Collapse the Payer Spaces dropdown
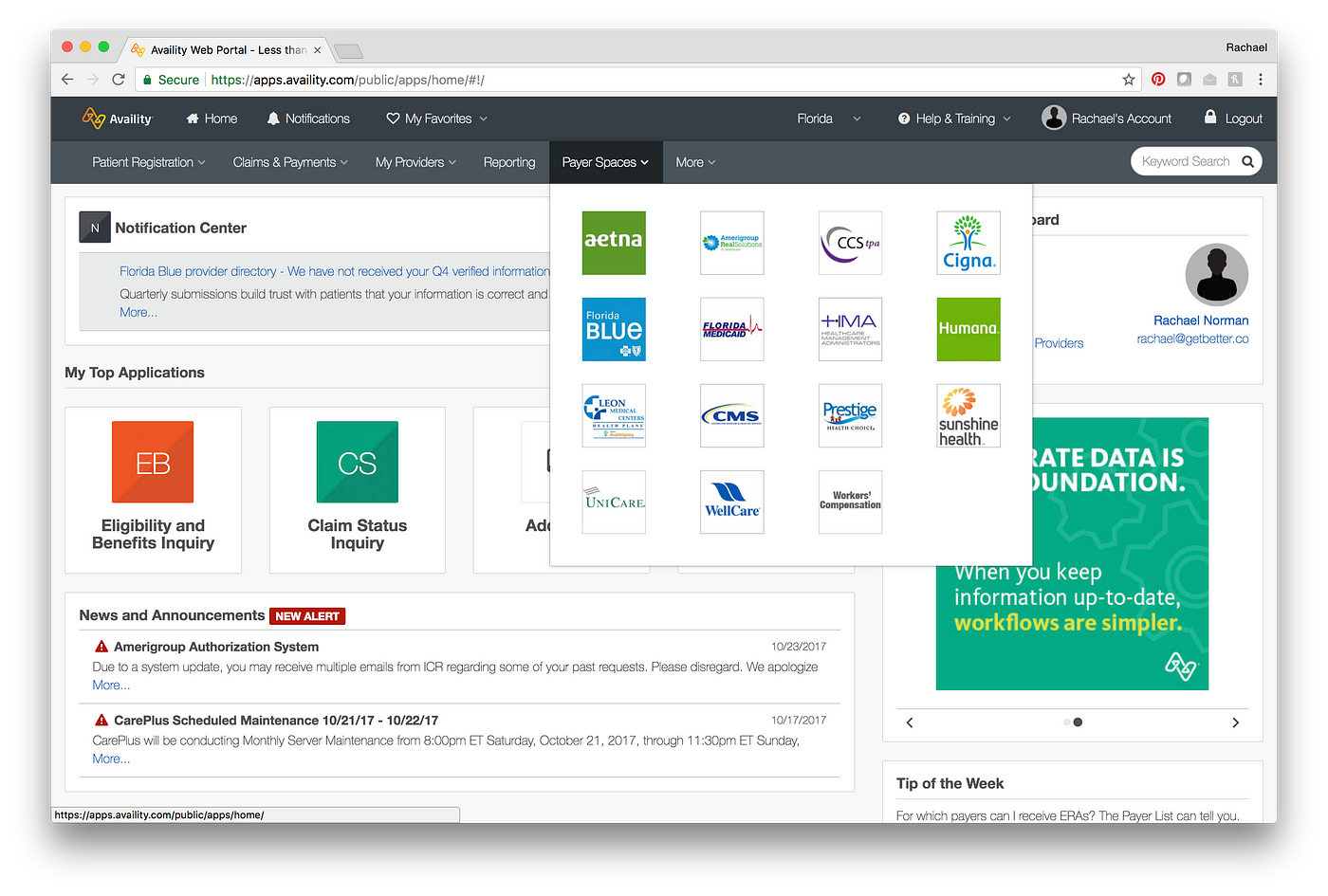 605,162
